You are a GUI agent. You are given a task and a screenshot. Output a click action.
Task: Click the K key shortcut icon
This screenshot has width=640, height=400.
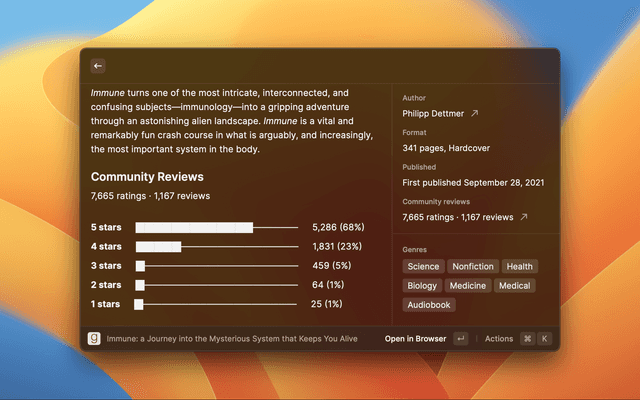click(544, 339)
